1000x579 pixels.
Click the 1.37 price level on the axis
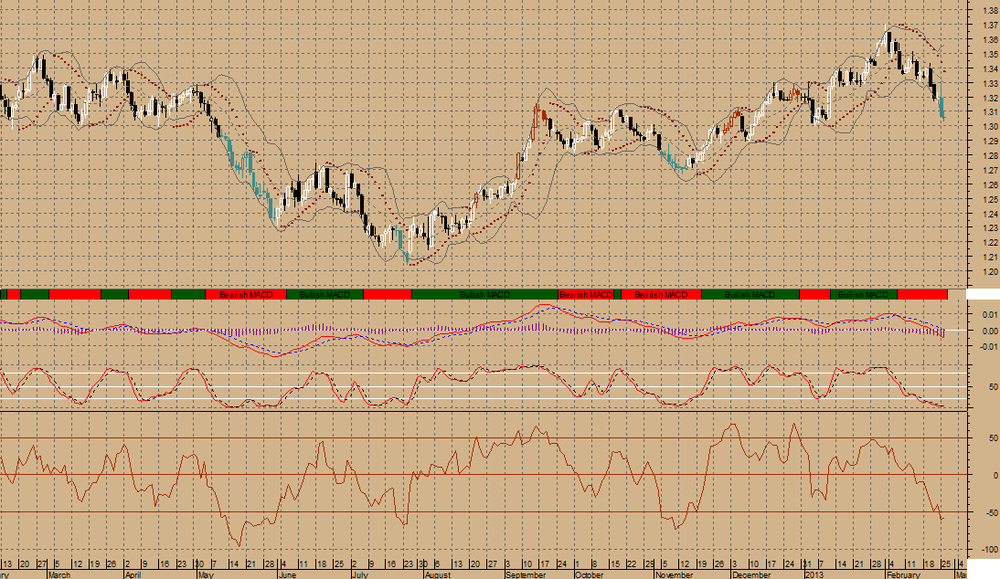(x=990, y=26)
